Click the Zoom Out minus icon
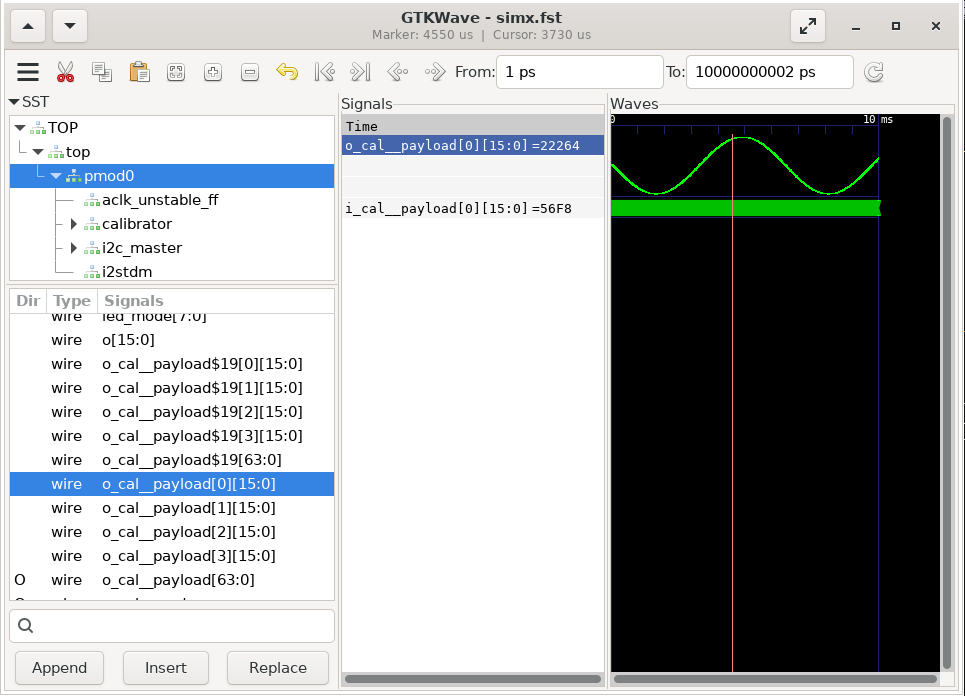The image size is (965, 696). (250, 72)
